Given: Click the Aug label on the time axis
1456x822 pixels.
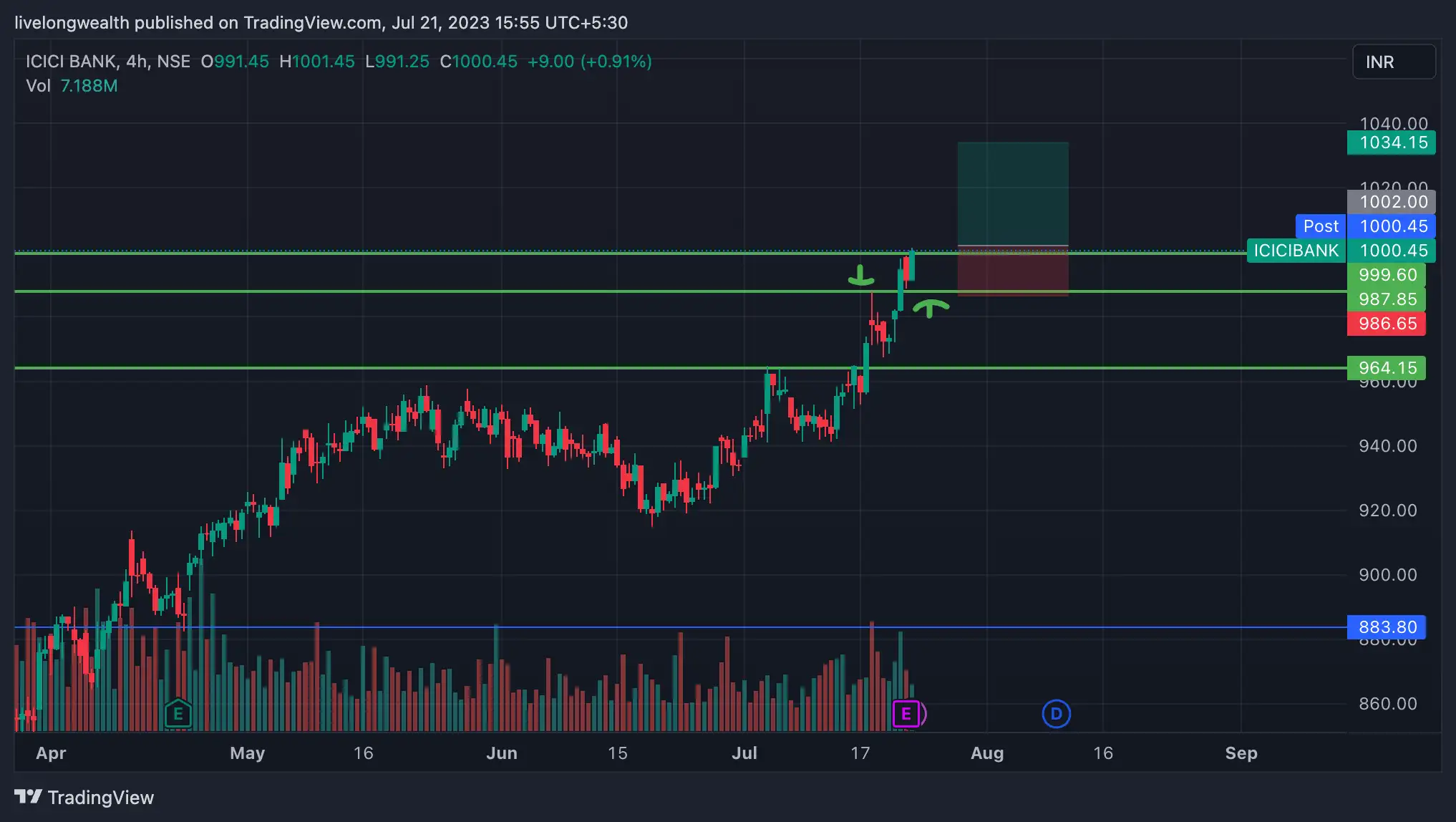Looking at the screenshot, I should [x=986, y=753].
